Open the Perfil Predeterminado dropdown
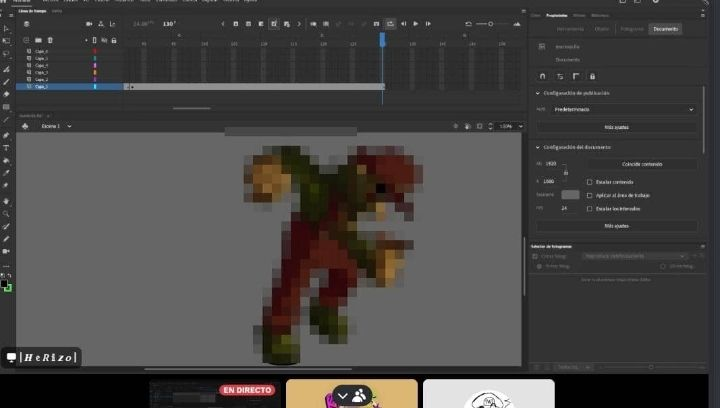The width and height of the screenshot is (720, 408). [x=623, y=110]
